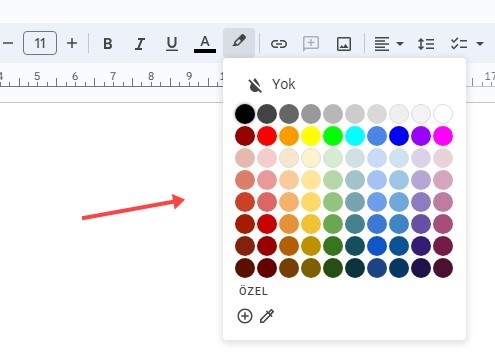The image size is (495, 361).
Task: Select the orange swatch
Action: click(x=289, y=136)
